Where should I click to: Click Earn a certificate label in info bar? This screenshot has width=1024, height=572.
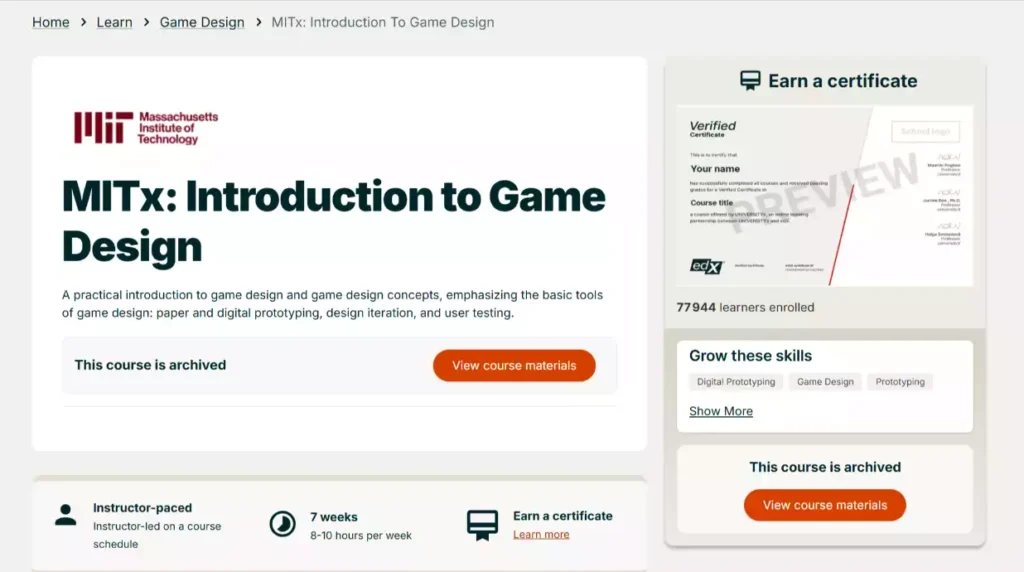(563, 516)
